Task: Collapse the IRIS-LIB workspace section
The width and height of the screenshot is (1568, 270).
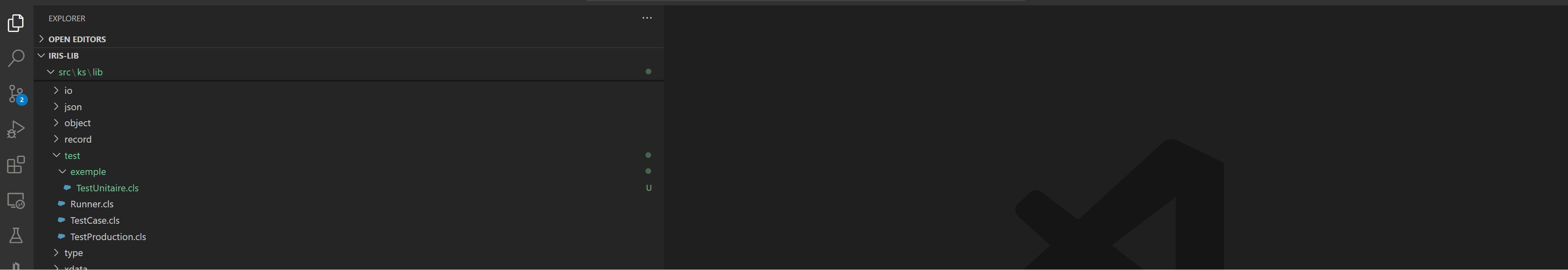Action: point(63,55)
